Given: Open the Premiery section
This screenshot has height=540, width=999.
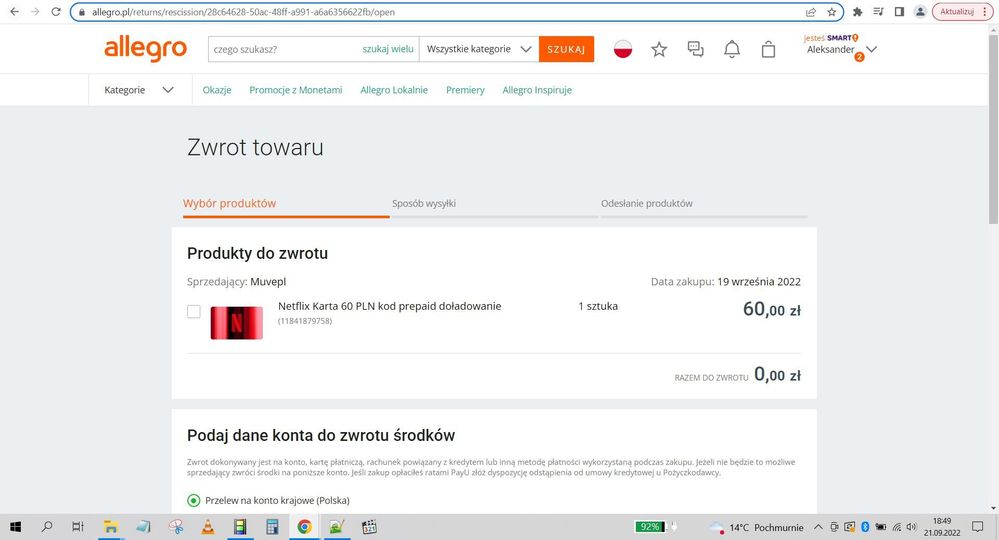Looking at the screenshot, I should coord(465,90).
